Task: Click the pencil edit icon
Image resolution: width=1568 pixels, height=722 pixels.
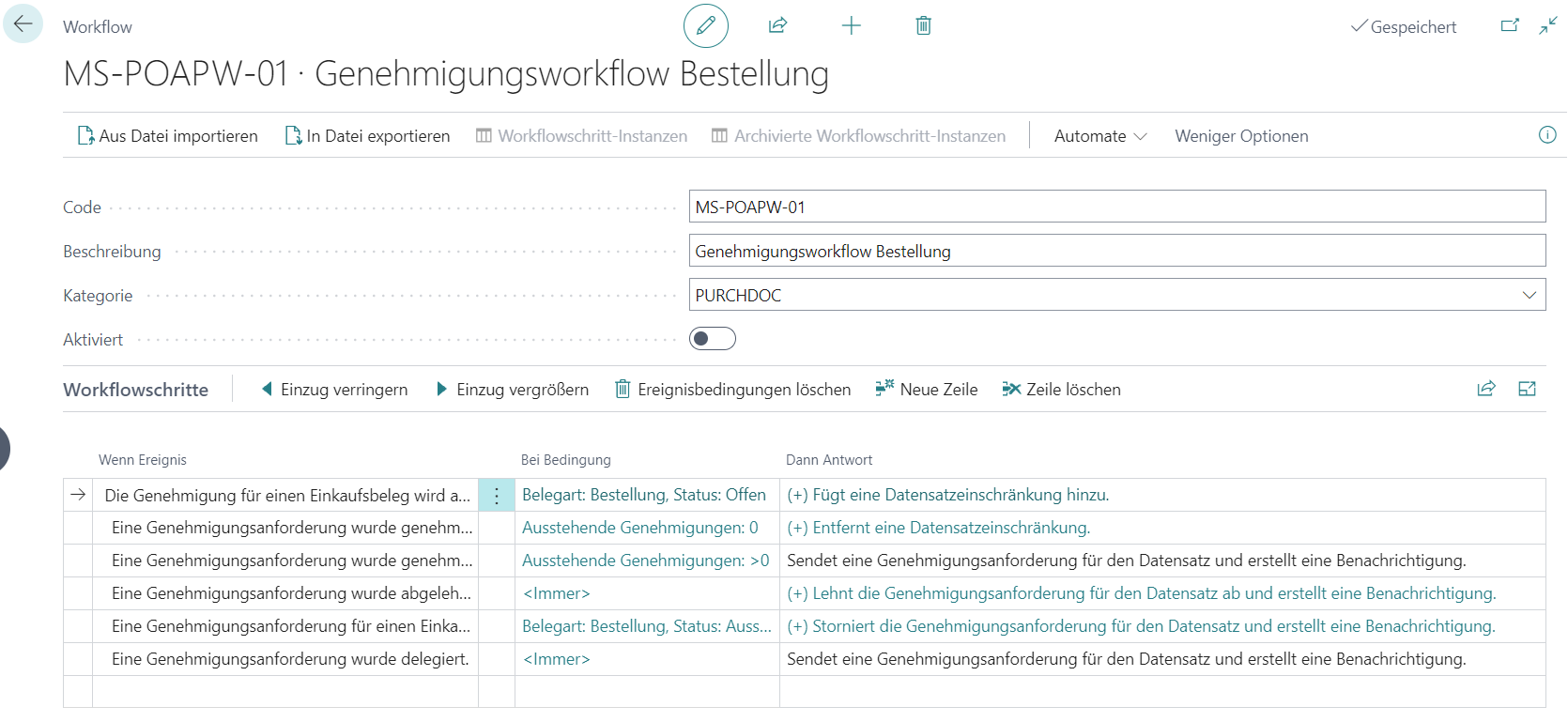Action: (706, 25)
